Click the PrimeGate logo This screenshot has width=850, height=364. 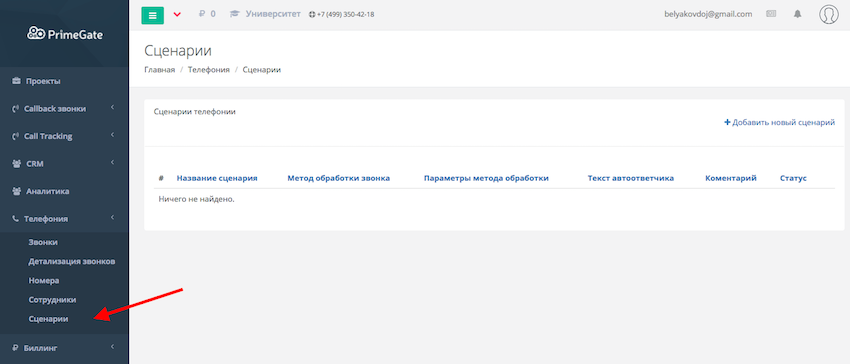point(65,34)
